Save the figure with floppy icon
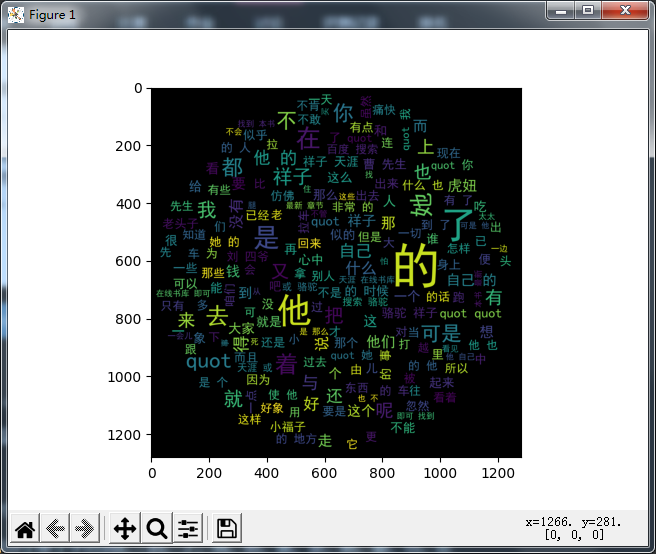656x554 pixels. tap(227, 528)
